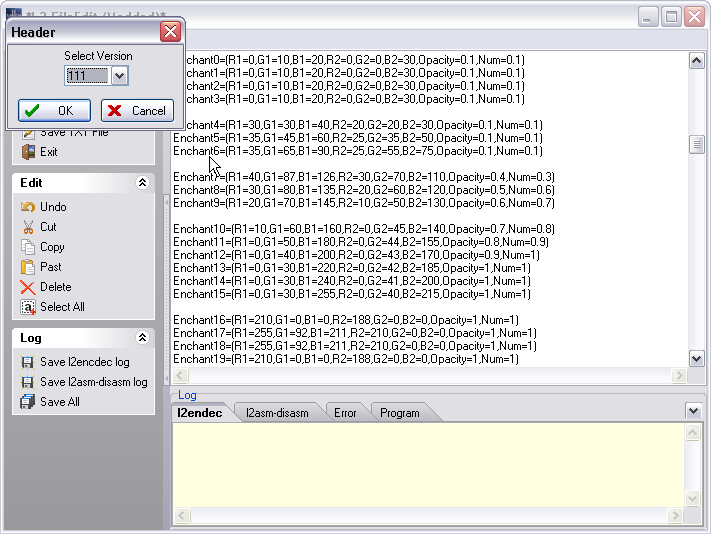The width and height of the screenshot is (711, 534).
Task: Minimize the main application window
Action: coord(648,17)
